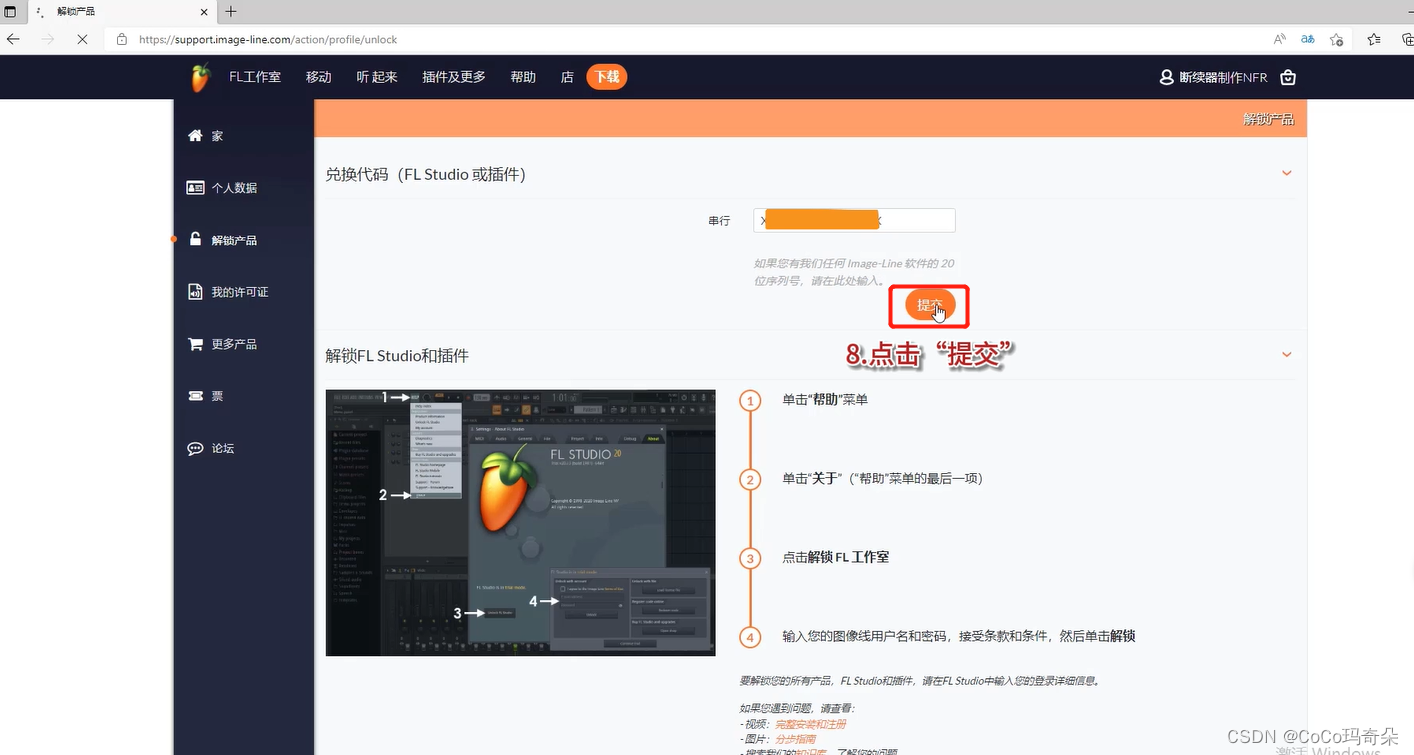Click step 2 circle for 单击关于
1414x755 pixels.
(750, 479)
